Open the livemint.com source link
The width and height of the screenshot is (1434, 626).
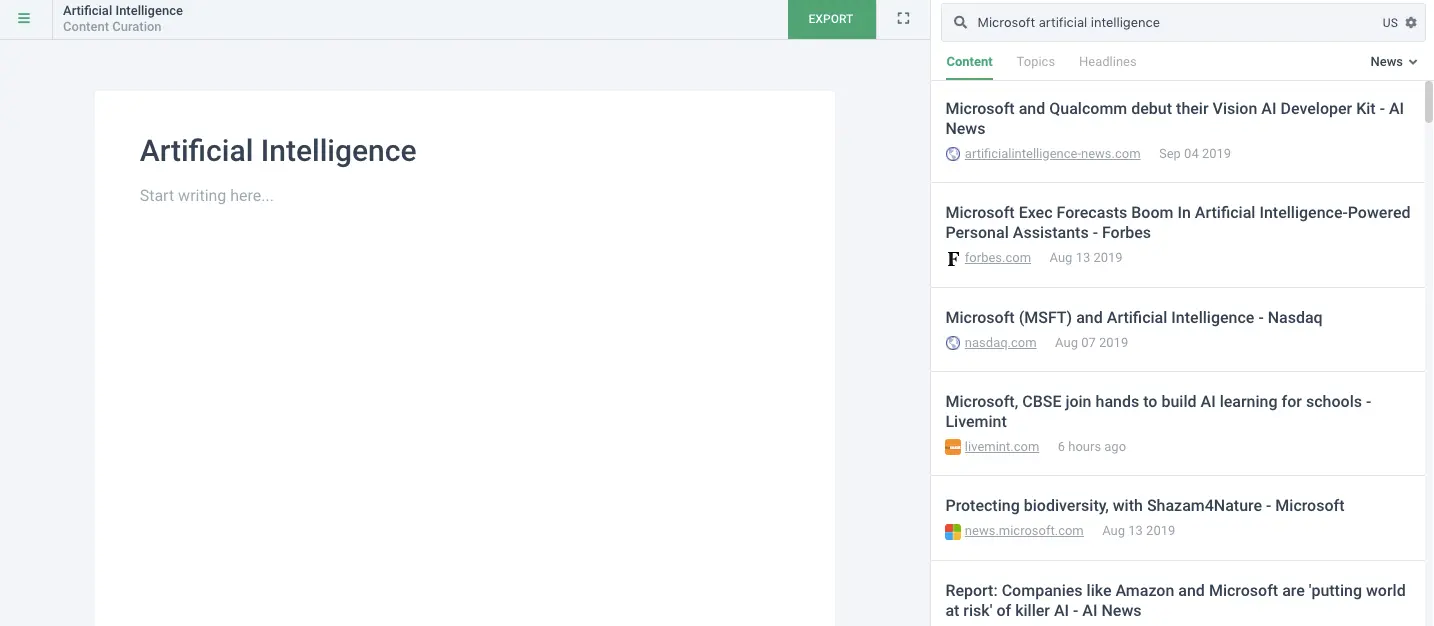[x=1001, y=447]
